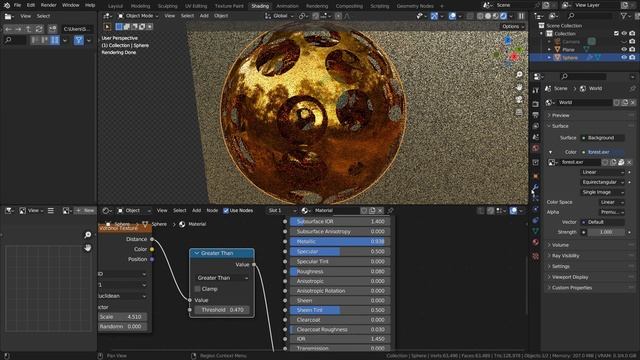Open the Single Image source dropdown
The width and height of the screenshot is (640, 360).
602,192
